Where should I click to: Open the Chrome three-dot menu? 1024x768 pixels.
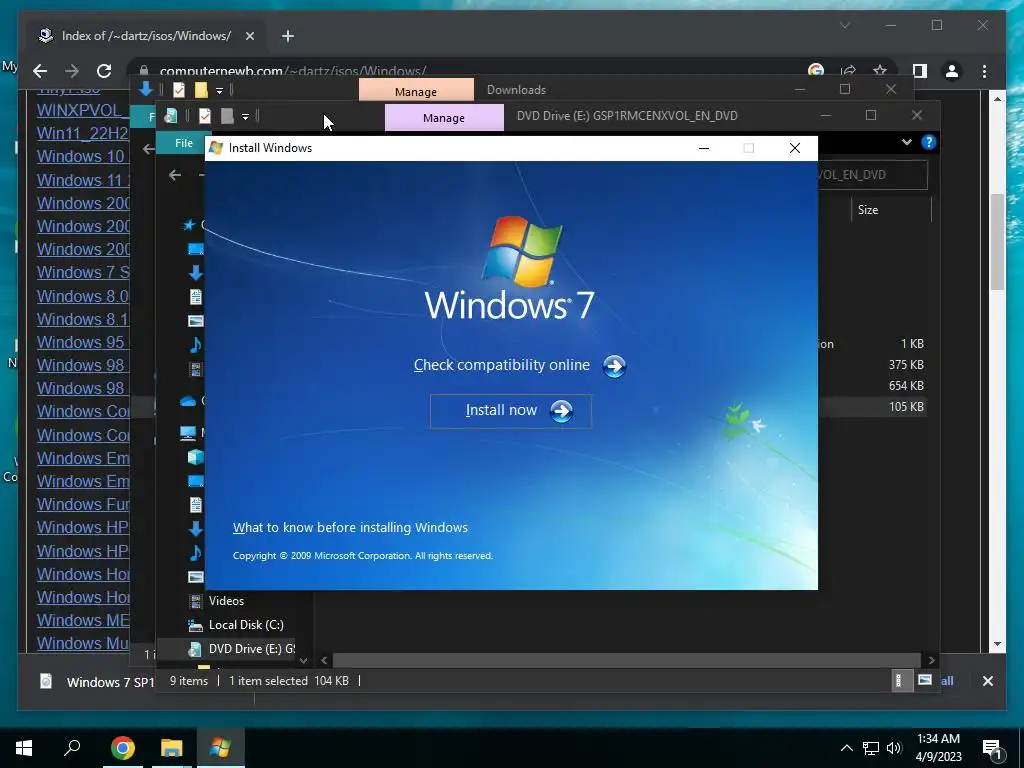[x=984, y=71]
